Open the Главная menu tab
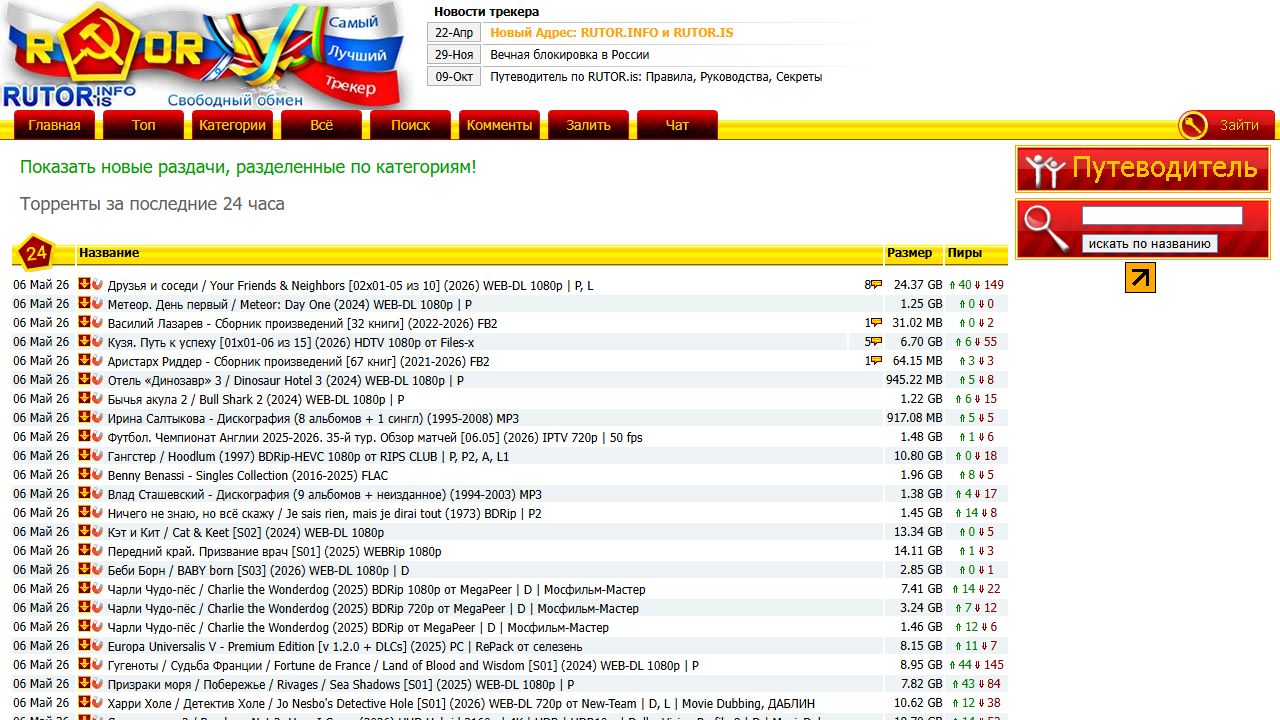 pyautogui.click(x=54, y=125)
